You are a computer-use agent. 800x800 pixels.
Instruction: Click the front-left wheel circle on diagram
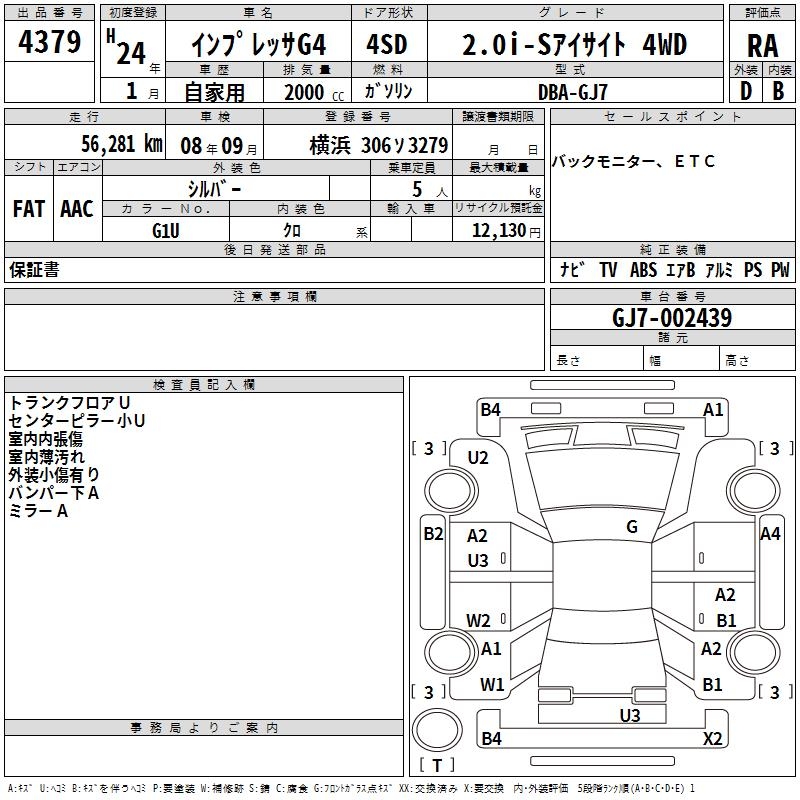(451, 491)
